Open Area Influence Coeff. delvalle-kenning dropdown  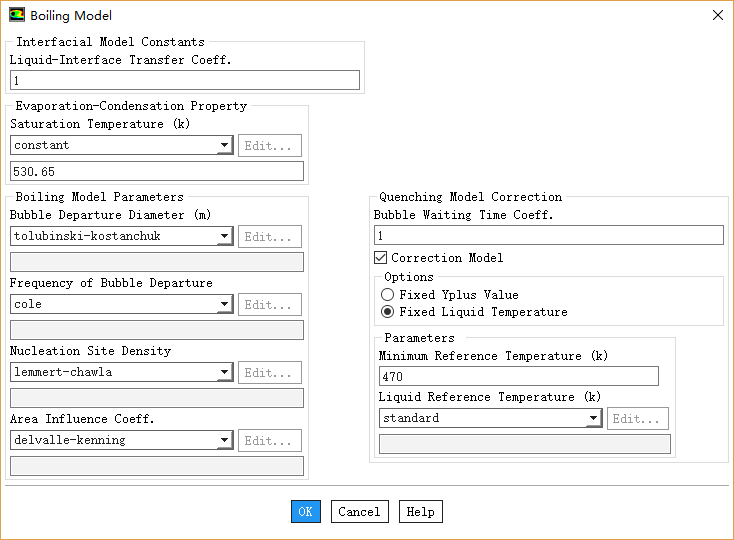224,441
